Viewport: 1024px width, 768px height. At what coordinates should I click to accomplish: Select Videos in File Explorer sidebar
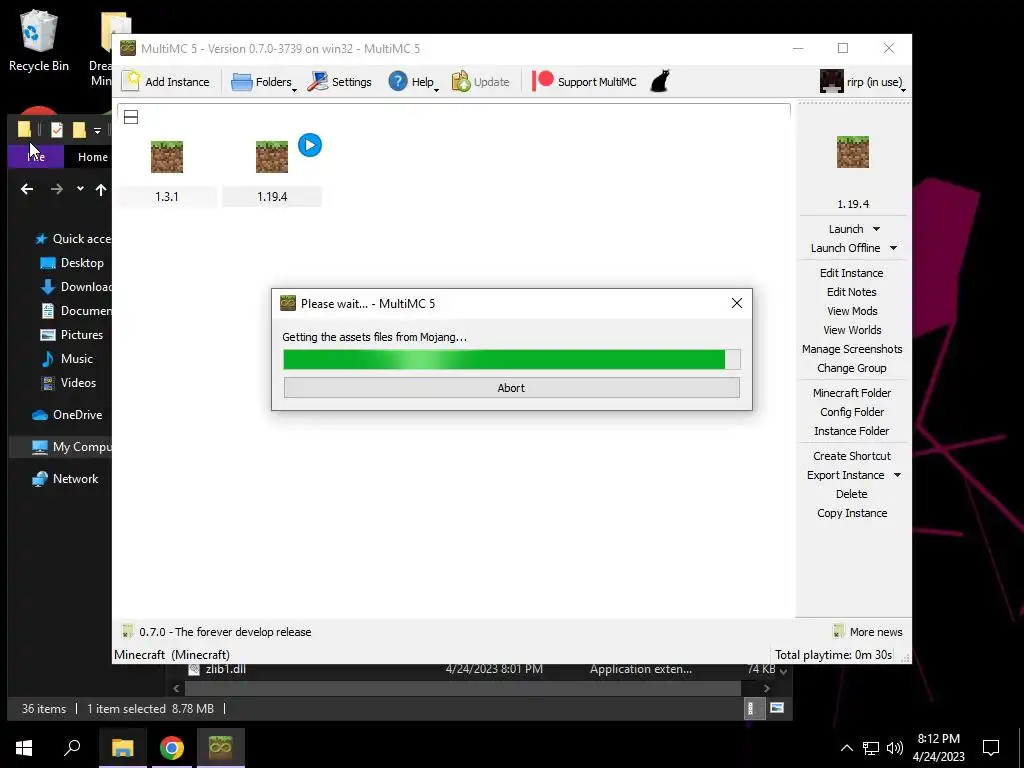coord(69,383)
